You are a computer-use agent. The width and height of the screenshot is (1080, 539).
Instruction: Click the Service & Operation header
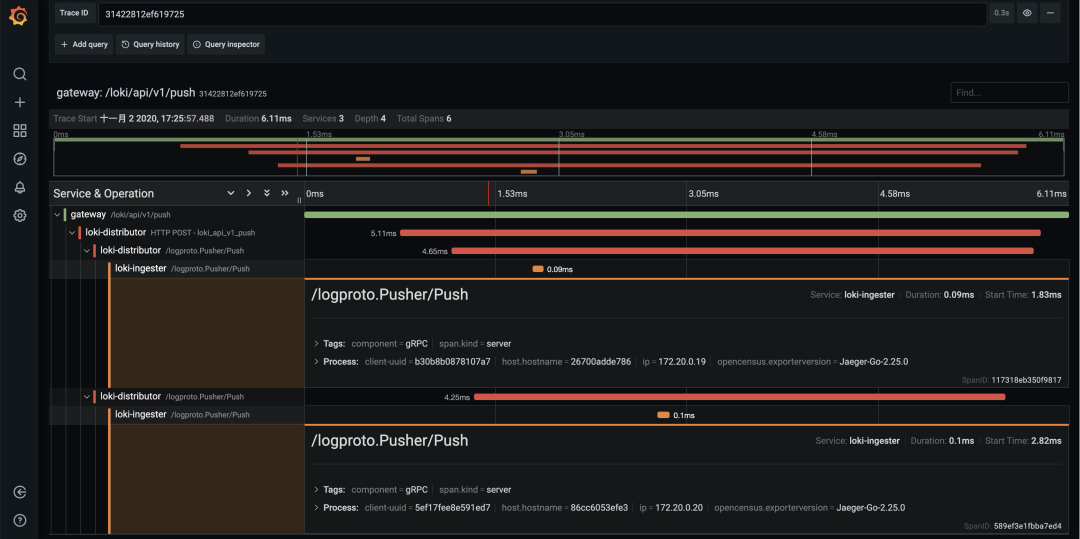pyautogui.click(x=103, y=193)
